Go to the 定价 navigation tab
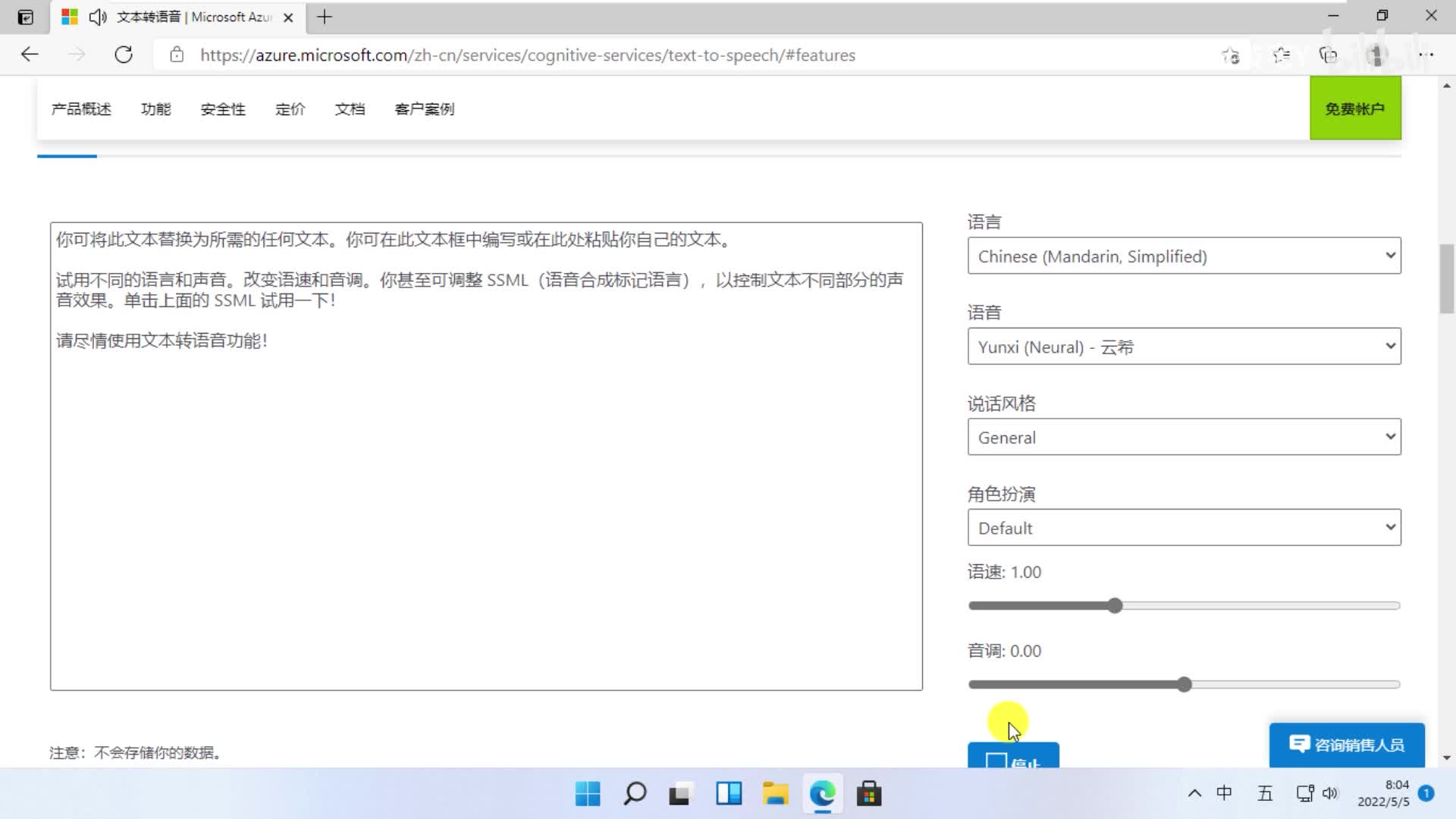The image size is (1456, 819). coord(290,109)
